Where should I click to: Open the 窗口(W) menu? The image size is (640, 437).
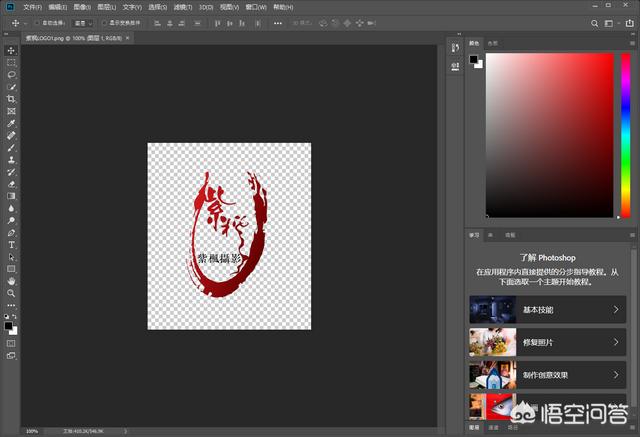tap(256, 7)
